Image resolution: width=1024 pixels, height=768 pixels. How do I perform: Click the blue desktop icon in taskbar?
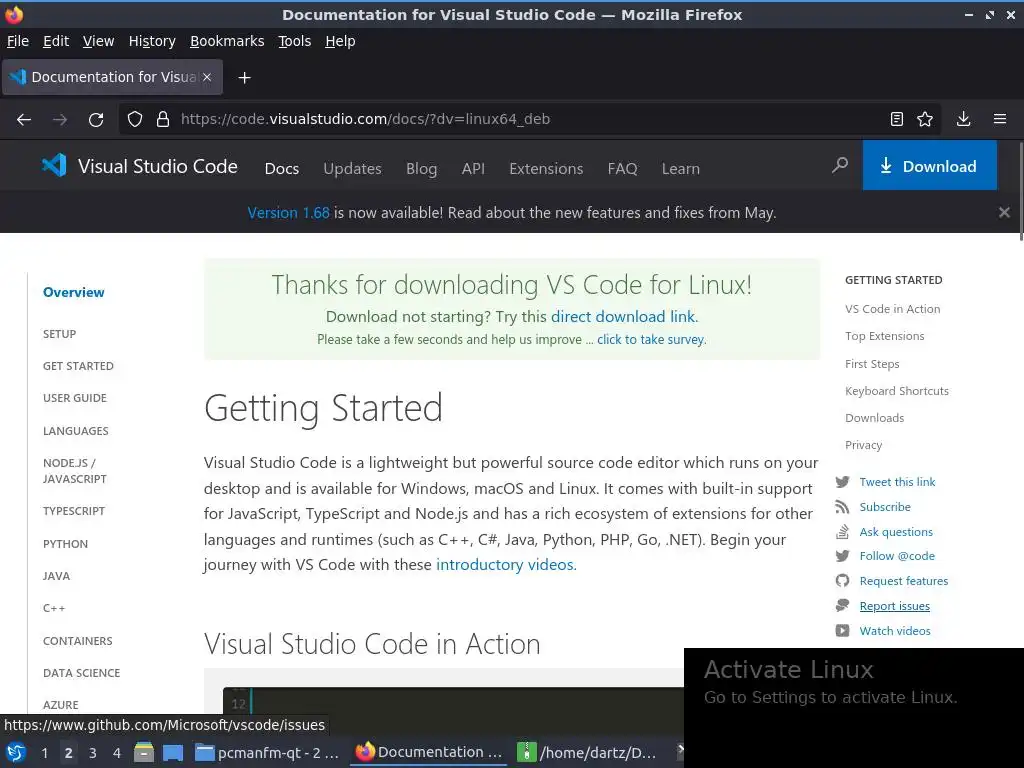pyautogui.click(x=173, y=753)
